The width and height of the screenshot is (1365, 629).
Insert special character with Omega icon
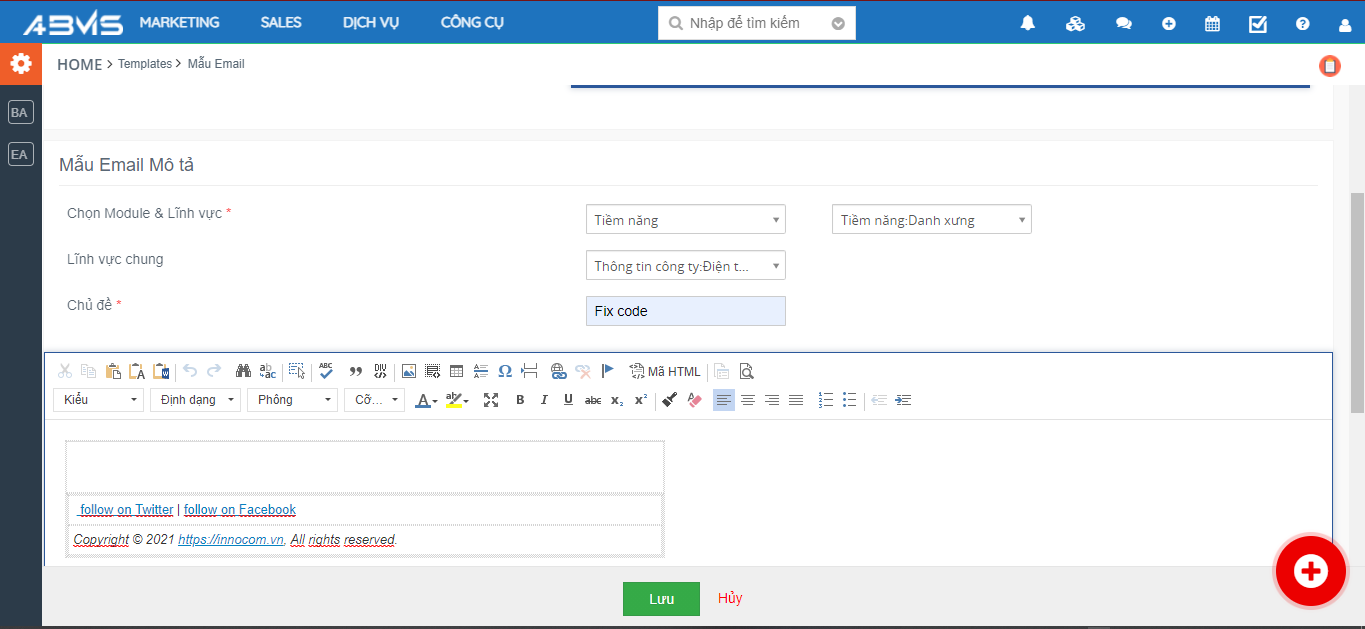point(505,371)
